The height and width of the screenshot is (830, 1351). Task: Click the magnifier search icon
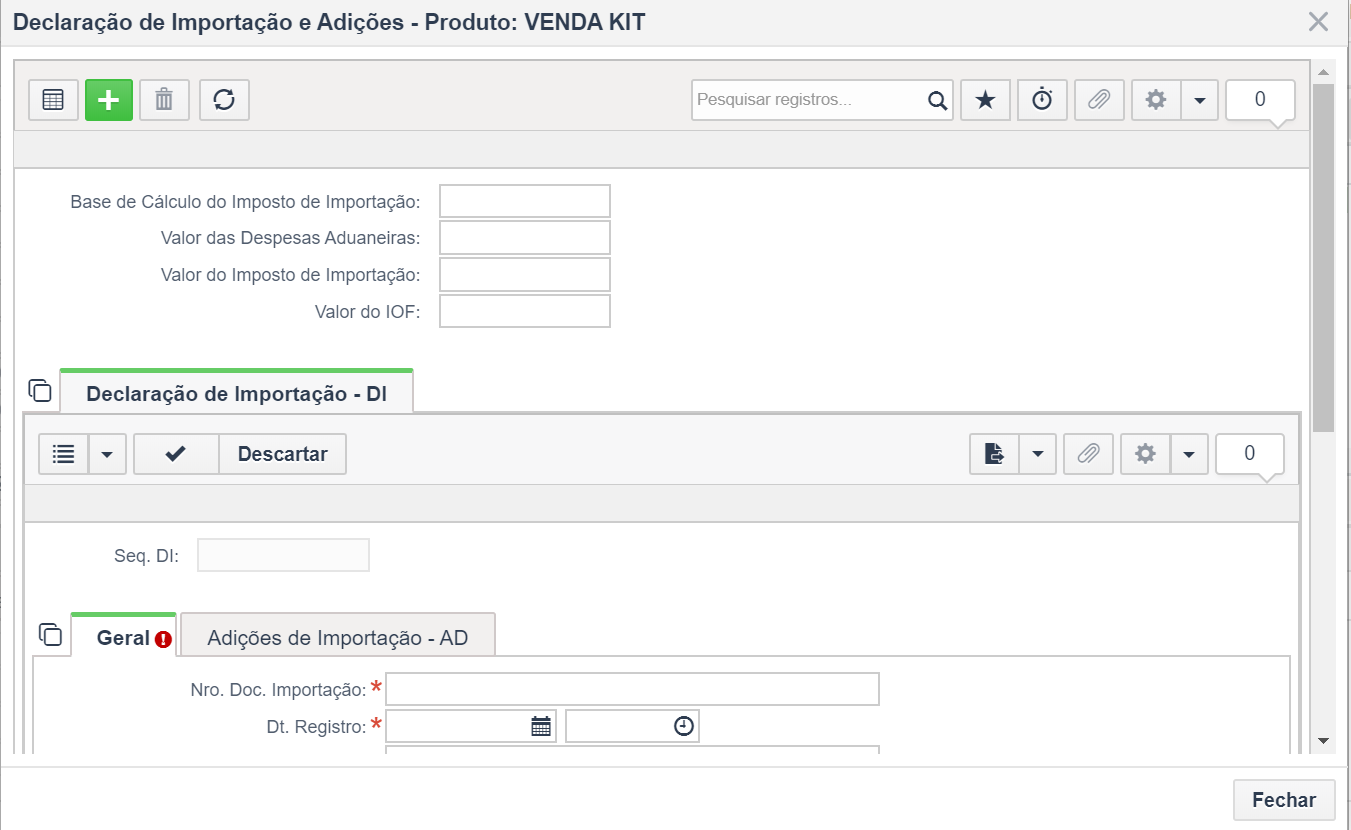937,100
